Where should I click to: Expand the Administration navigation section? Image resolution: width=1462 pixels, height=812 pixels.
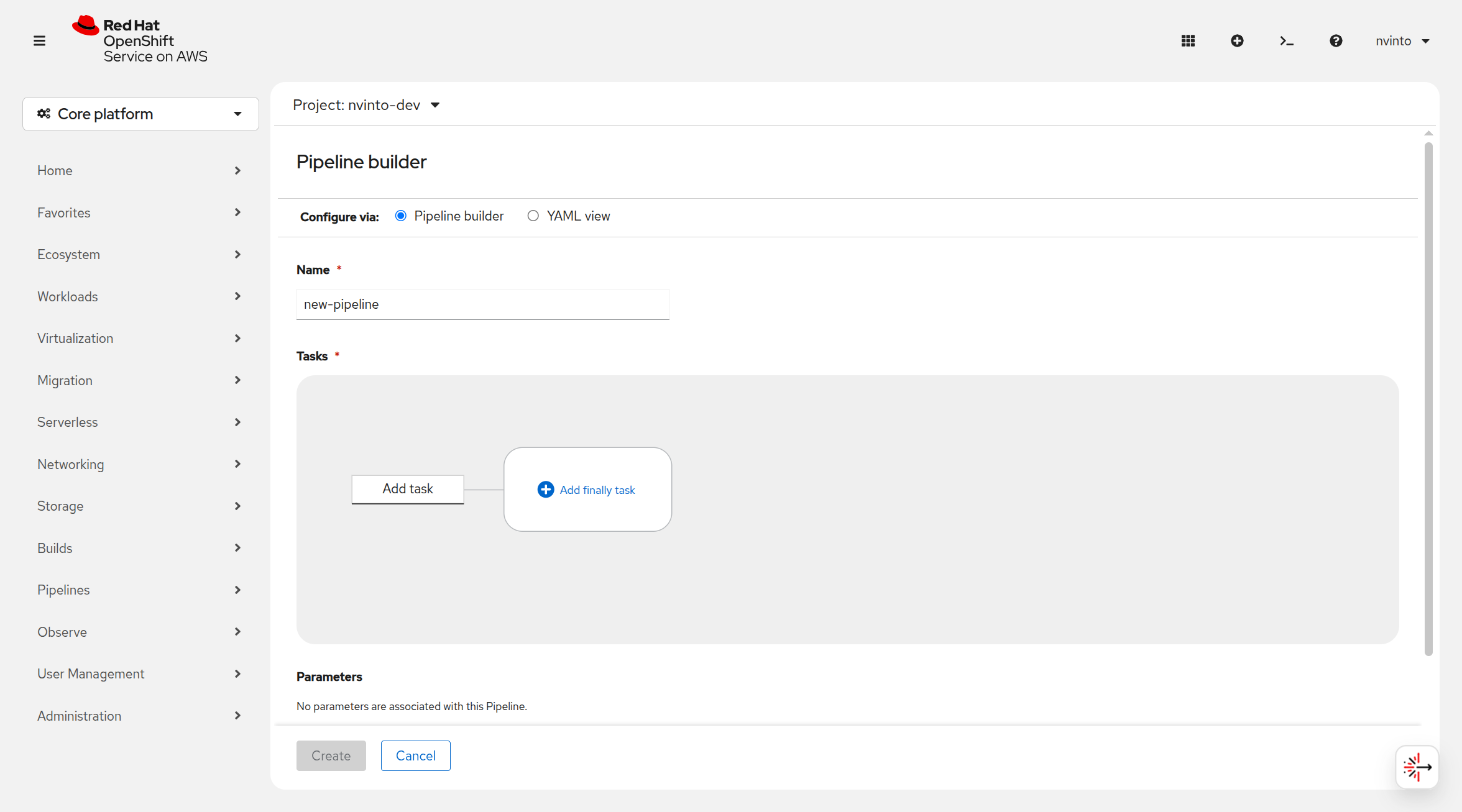tap(139, 716)
